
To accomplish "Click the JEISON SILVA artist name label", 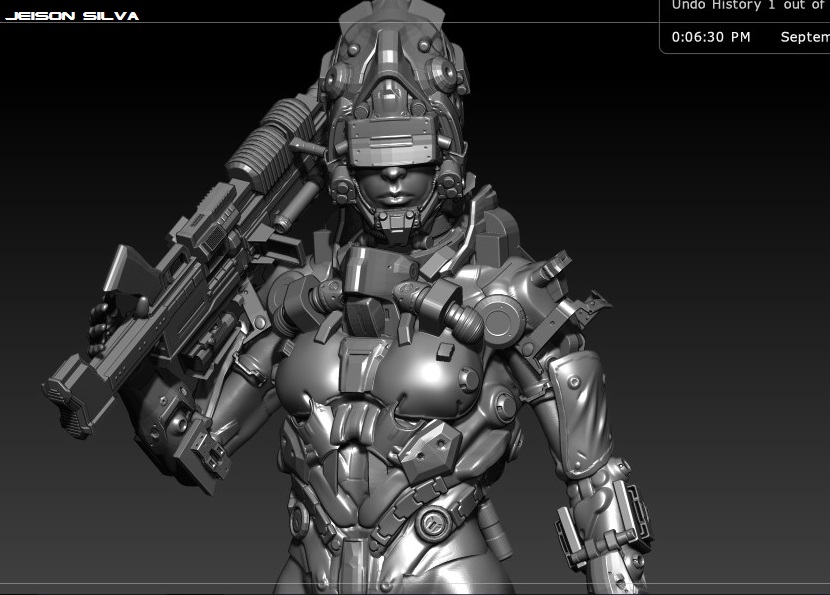I will click(72, 16).
